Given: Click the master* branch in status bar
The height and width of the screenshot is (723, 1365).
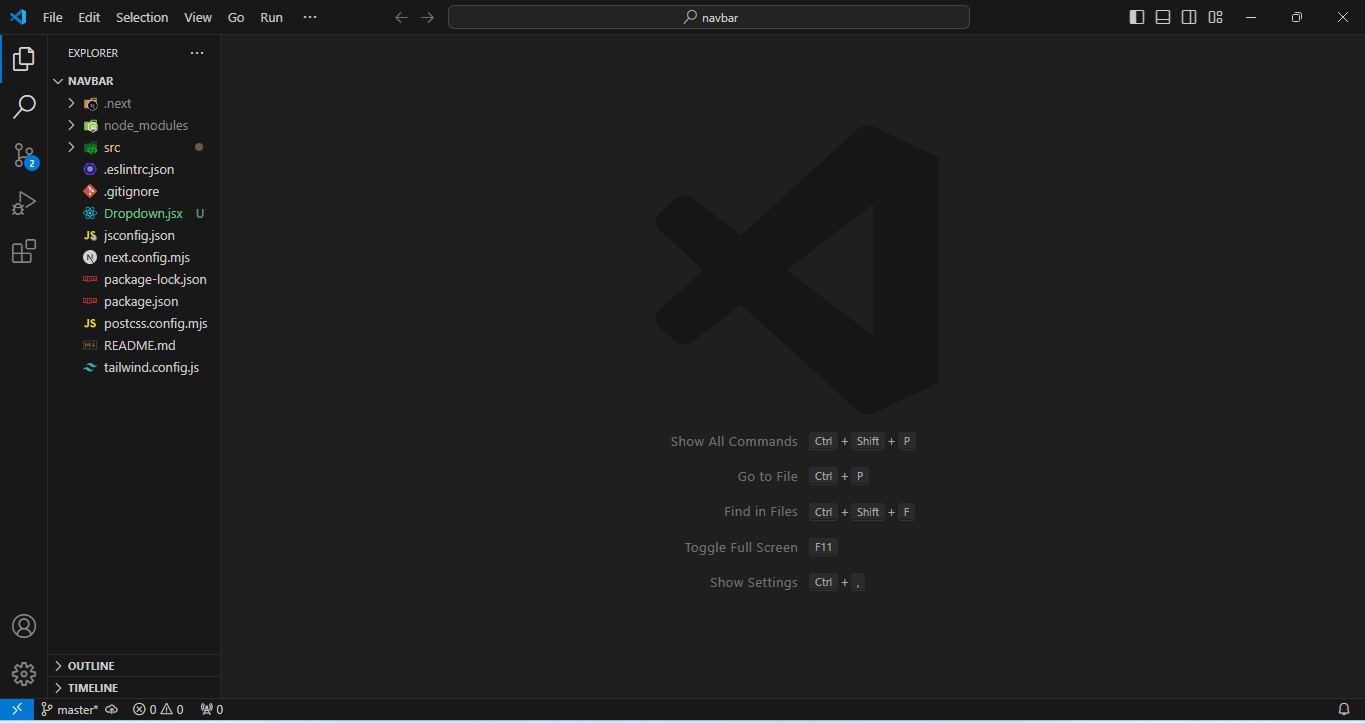Looking at the screenshot, I should pyautogui.click(x=69, y=709).
